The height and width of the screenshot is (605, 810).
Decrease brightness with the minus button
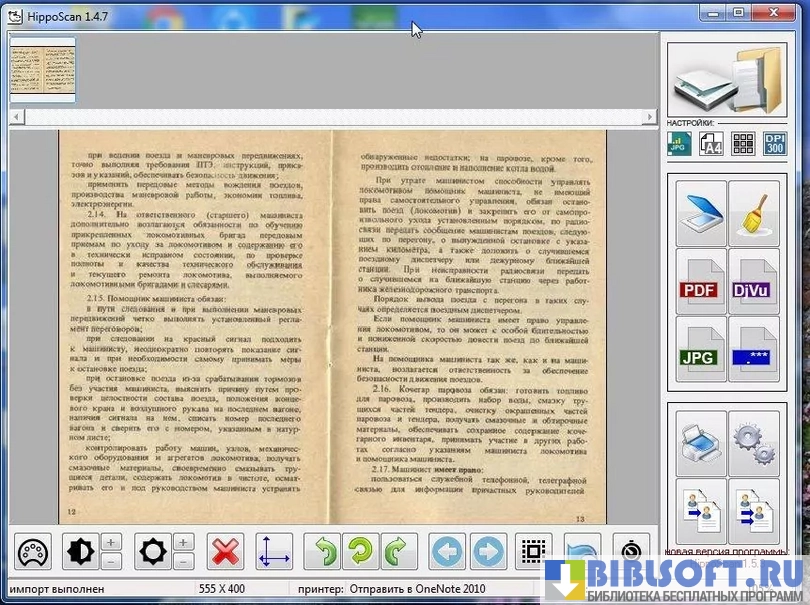[x=183, y=562]
